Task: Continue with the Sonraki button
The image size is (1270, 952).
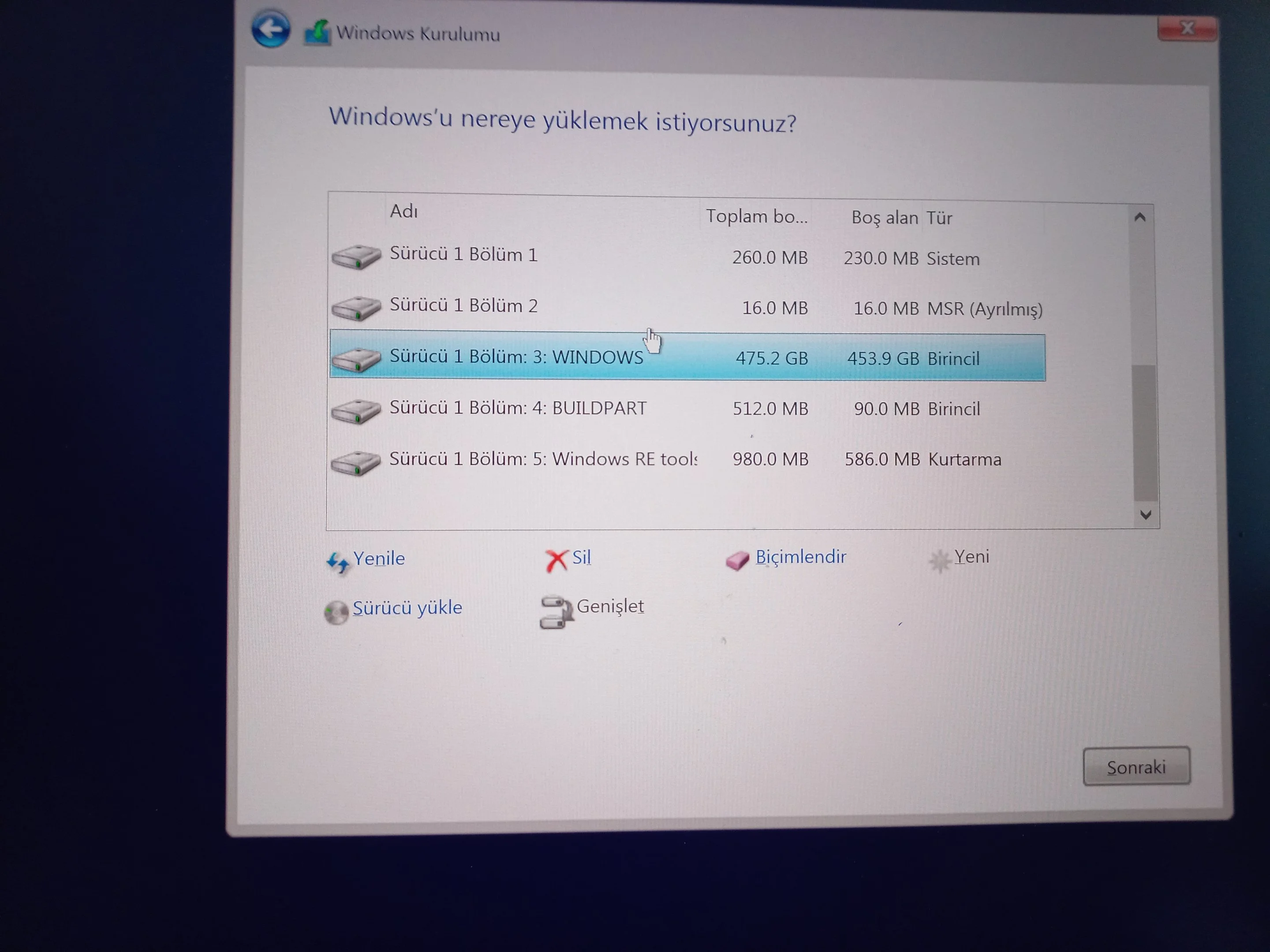Action: [1136, 766]
